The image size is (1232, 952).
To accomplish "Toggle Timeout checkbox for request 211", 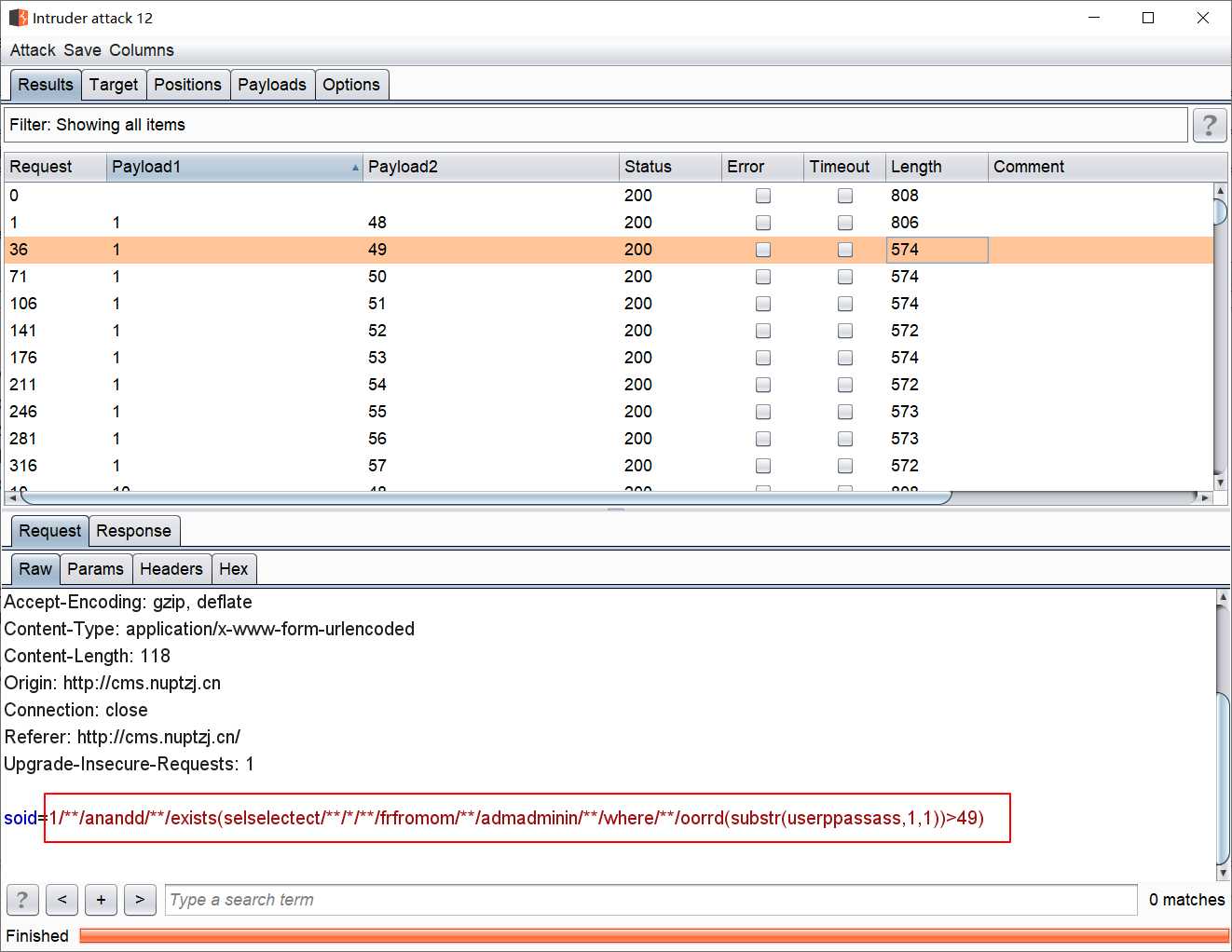I will 845,385.
